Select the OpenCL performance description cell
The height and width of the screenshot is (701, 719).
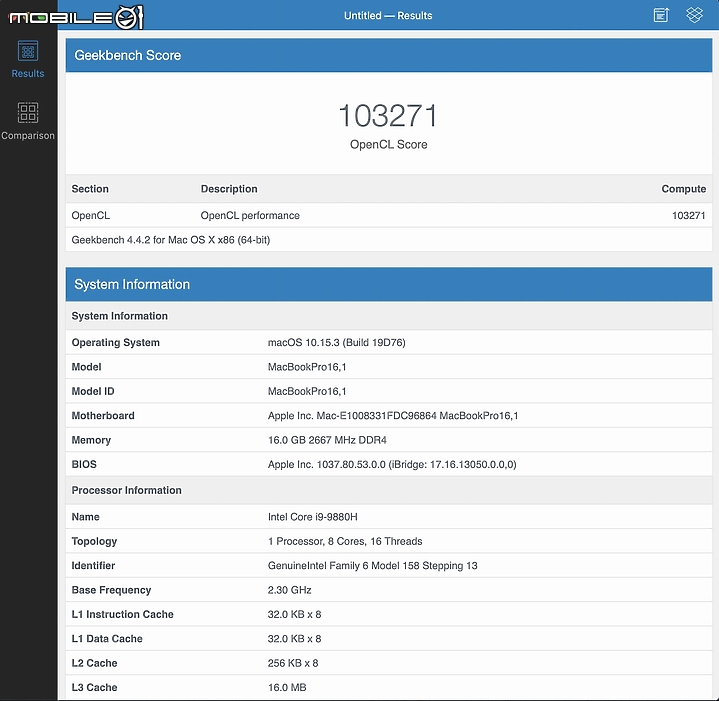click(x=250, y=215)
